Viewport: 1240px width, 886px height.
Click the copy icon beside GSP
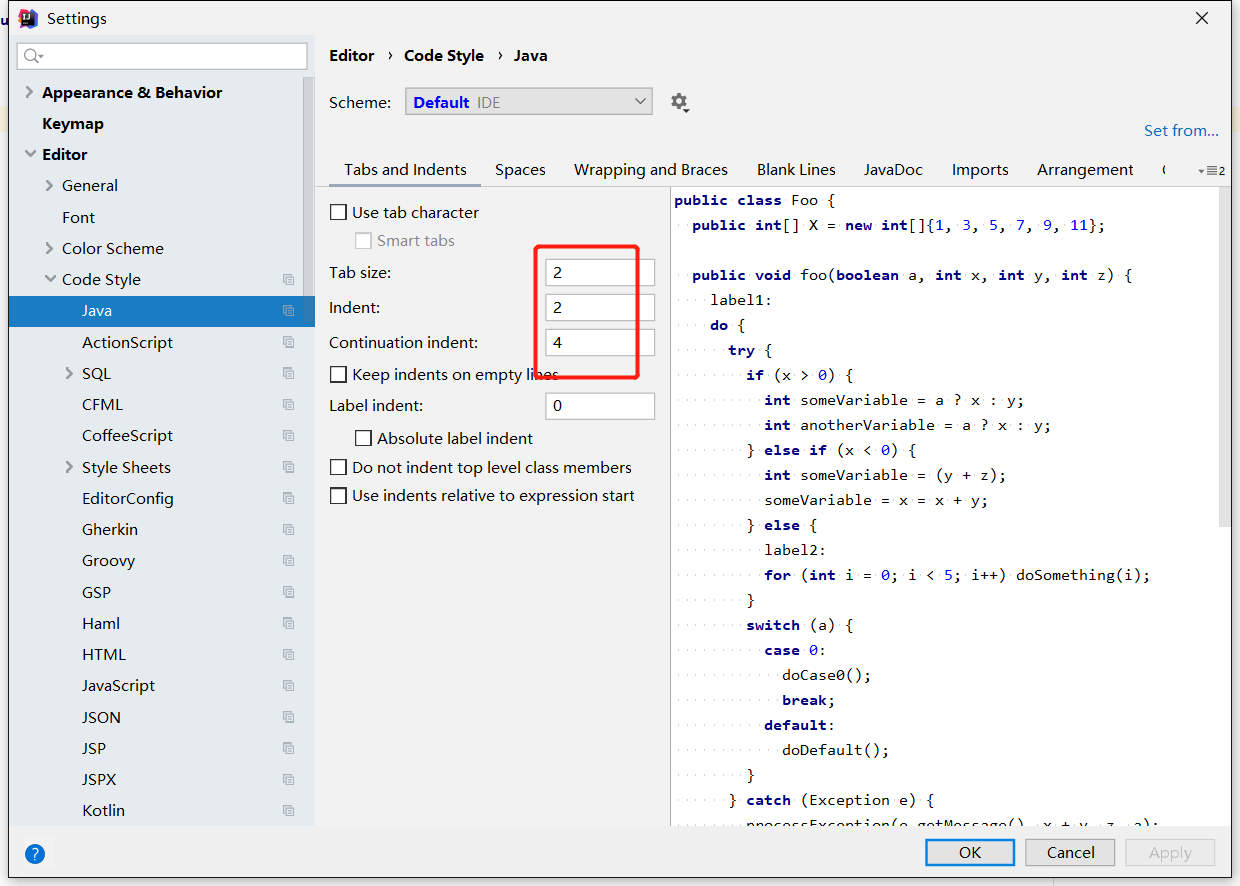[x=288, y=592]
